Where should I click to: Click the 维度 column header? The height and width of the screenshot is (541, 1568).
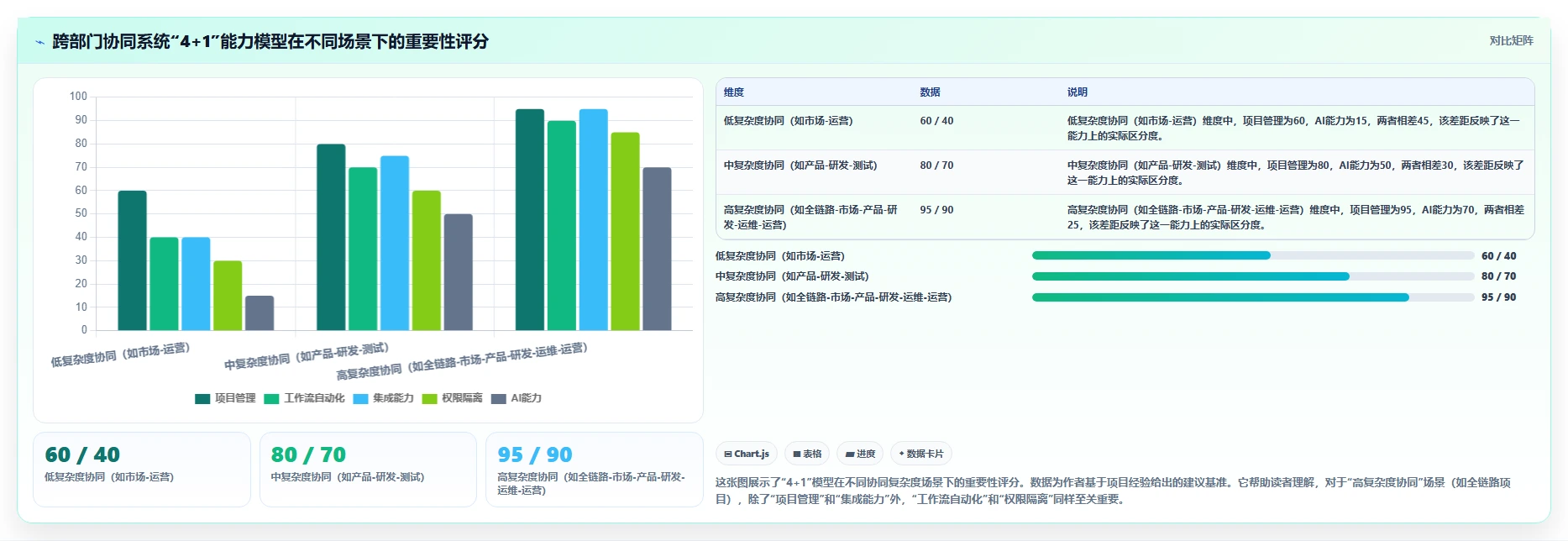734,92
